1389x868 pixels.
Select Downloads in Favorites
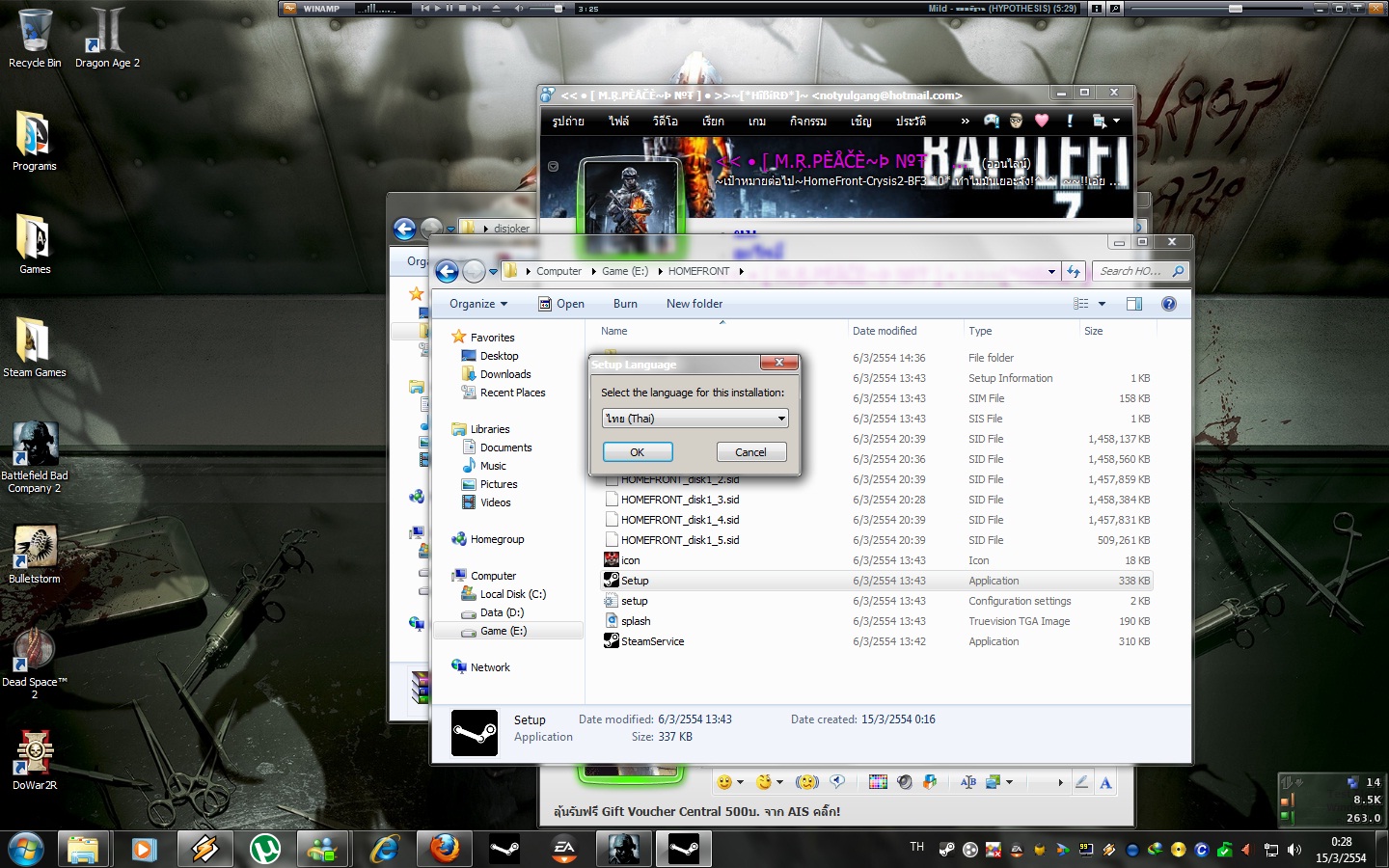point(505,374)
